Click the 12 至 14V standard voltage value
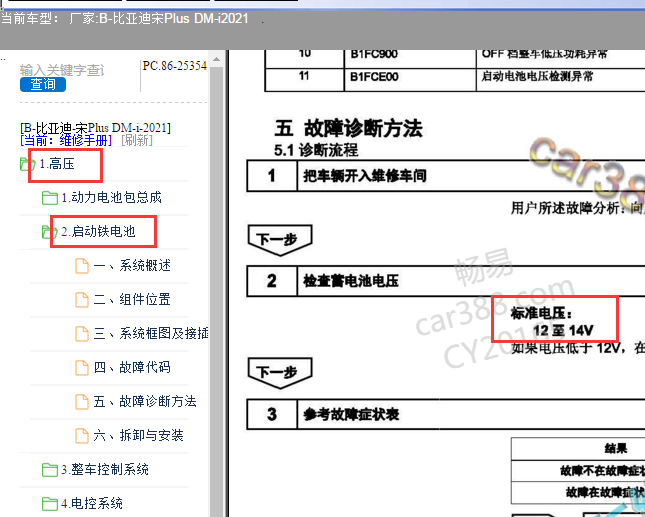Image resolution: width=645 pixels, height=517 pixels. click(563, 330)
